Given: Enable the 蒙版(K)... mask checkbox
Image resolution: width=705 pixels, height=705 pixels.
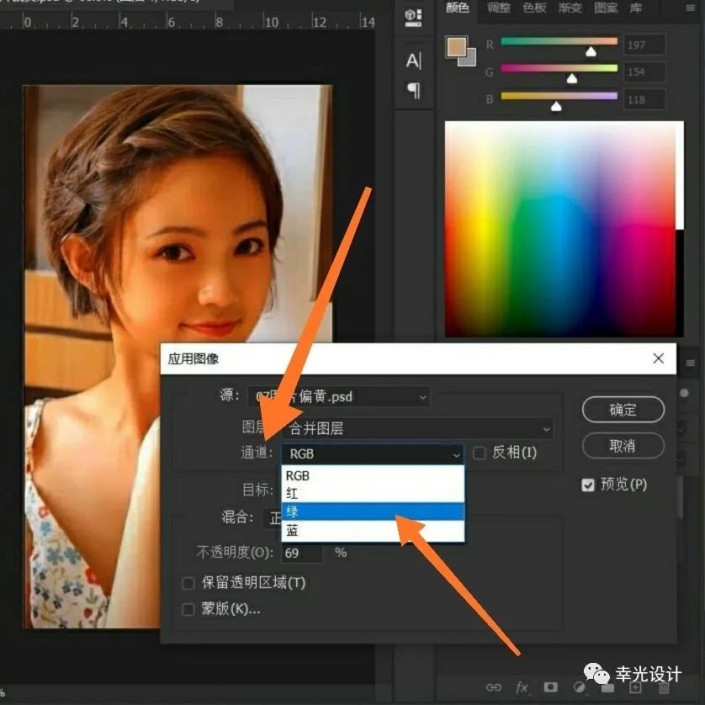Looking at the screenshot, I should pyautogui.click(x=188, y=610).
